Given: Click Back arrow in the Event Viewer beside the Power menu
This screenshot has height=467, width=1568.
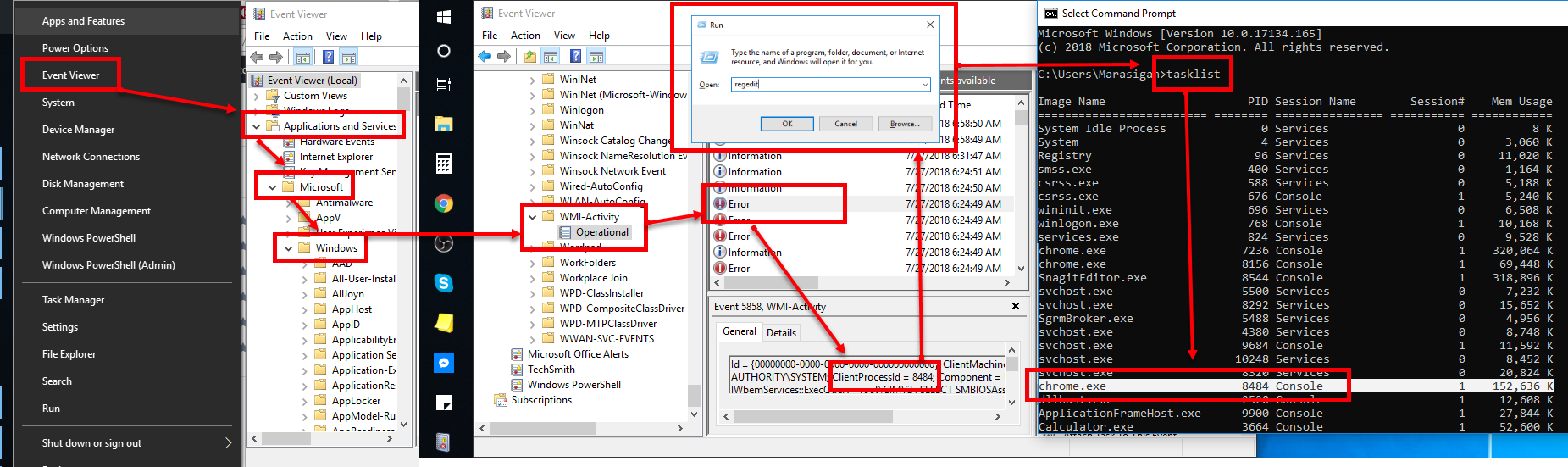Looking at the screenshot, I should (258, 57).
